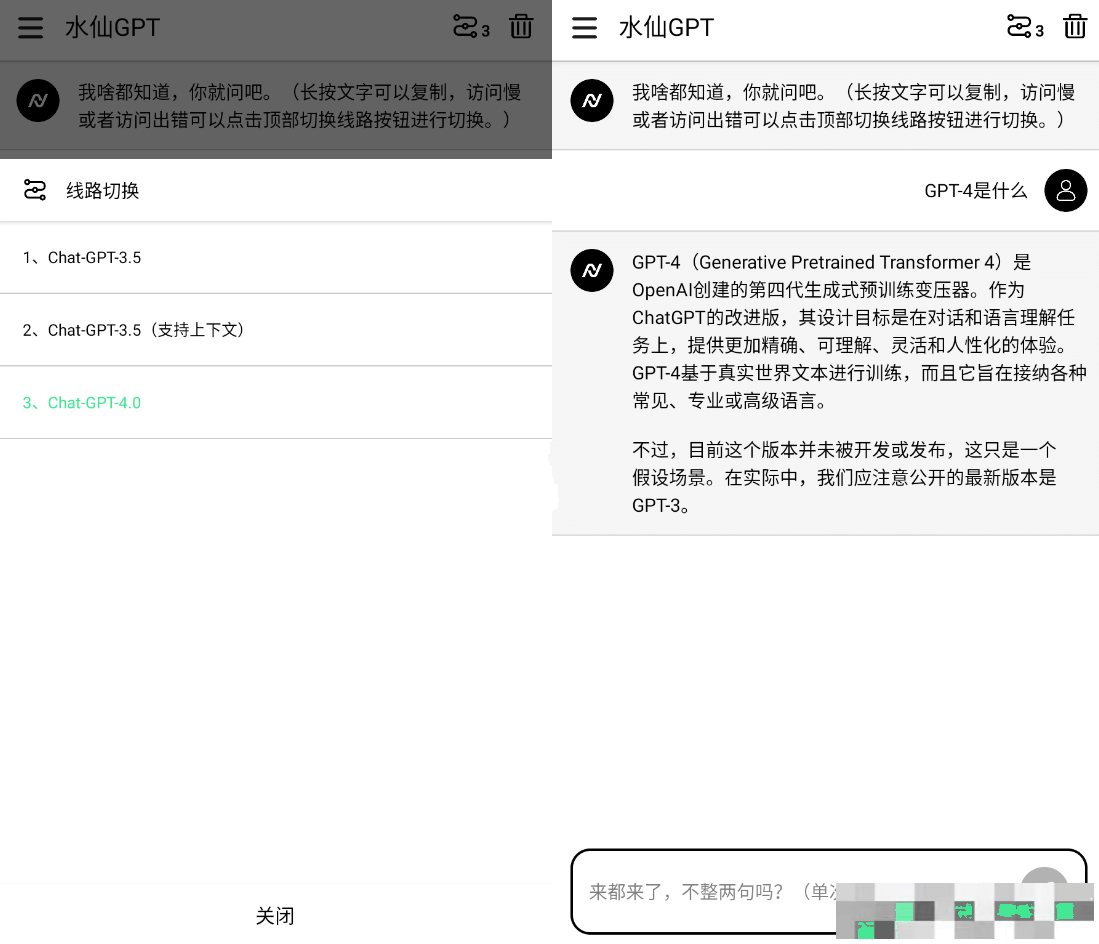
Task: Click answer paragraph starting 不过，目前这个版本
Action: coord(845,477)
